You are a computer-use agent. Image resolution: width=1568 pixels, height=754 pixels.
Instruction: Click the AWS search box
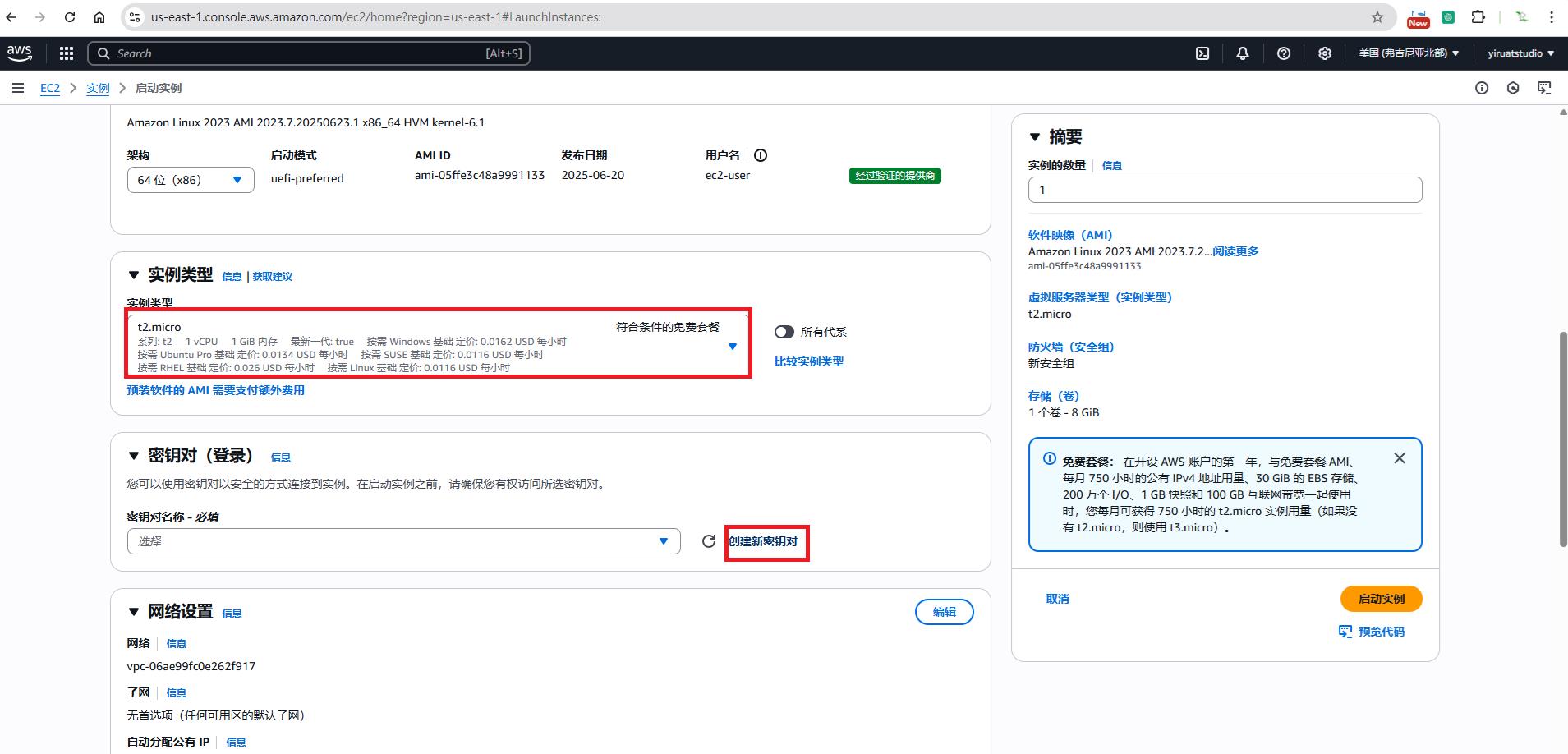309,53
